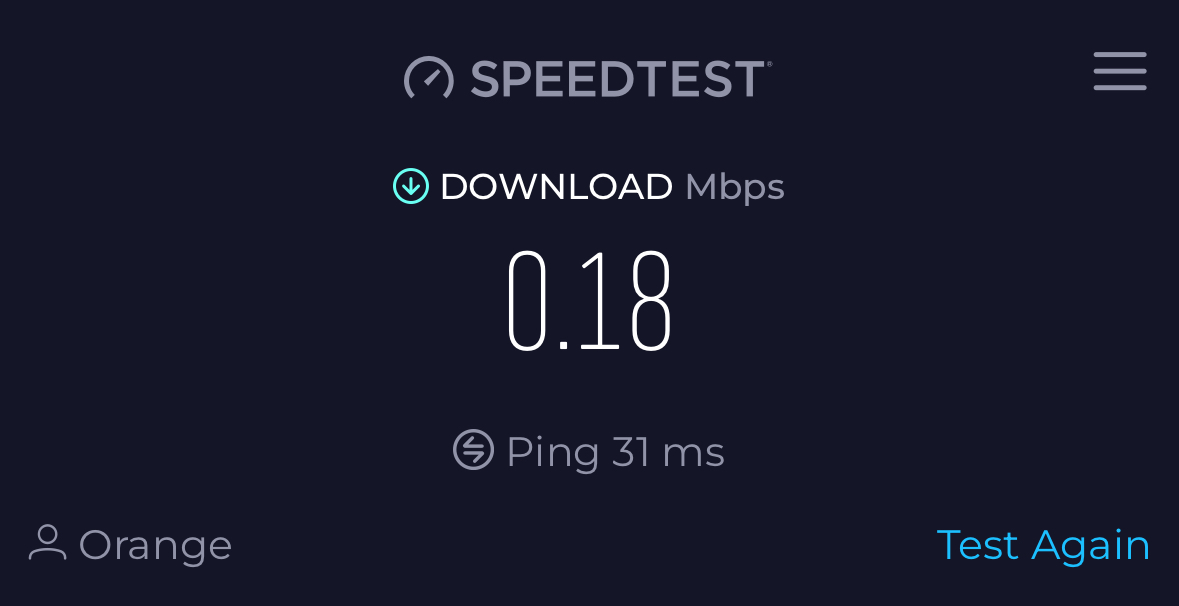
Task: Click the decimal point in 0.18
Action: 564,346
